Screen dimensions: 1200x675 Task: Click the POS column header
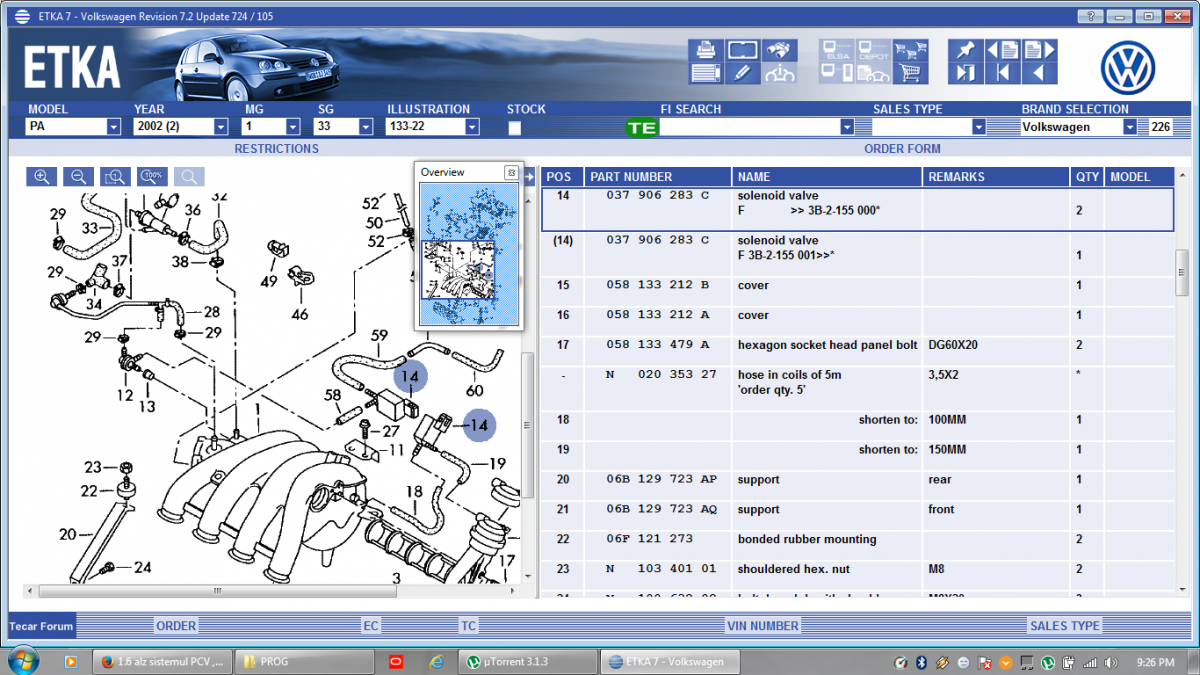(x=562, y=177)
